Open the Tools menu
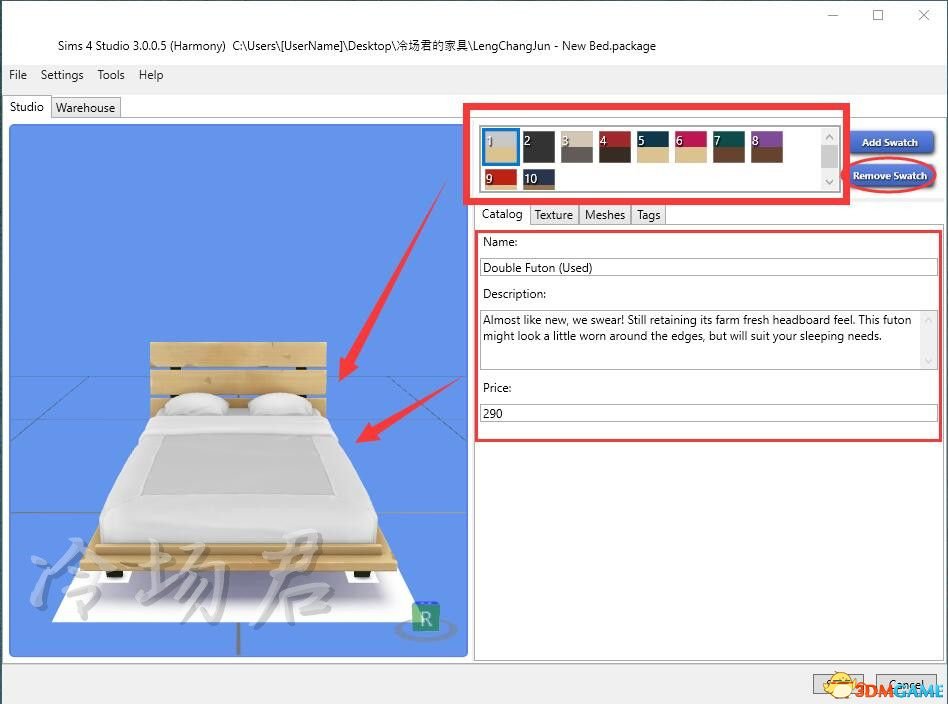This screenshot has height=704, width=948. pos(111,75)
